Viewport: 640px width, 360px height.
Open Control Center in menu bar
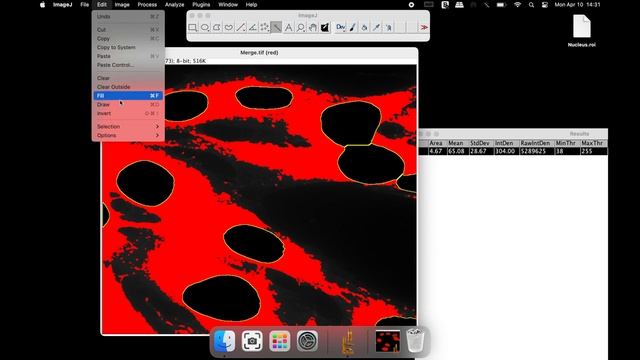(544, 5)
